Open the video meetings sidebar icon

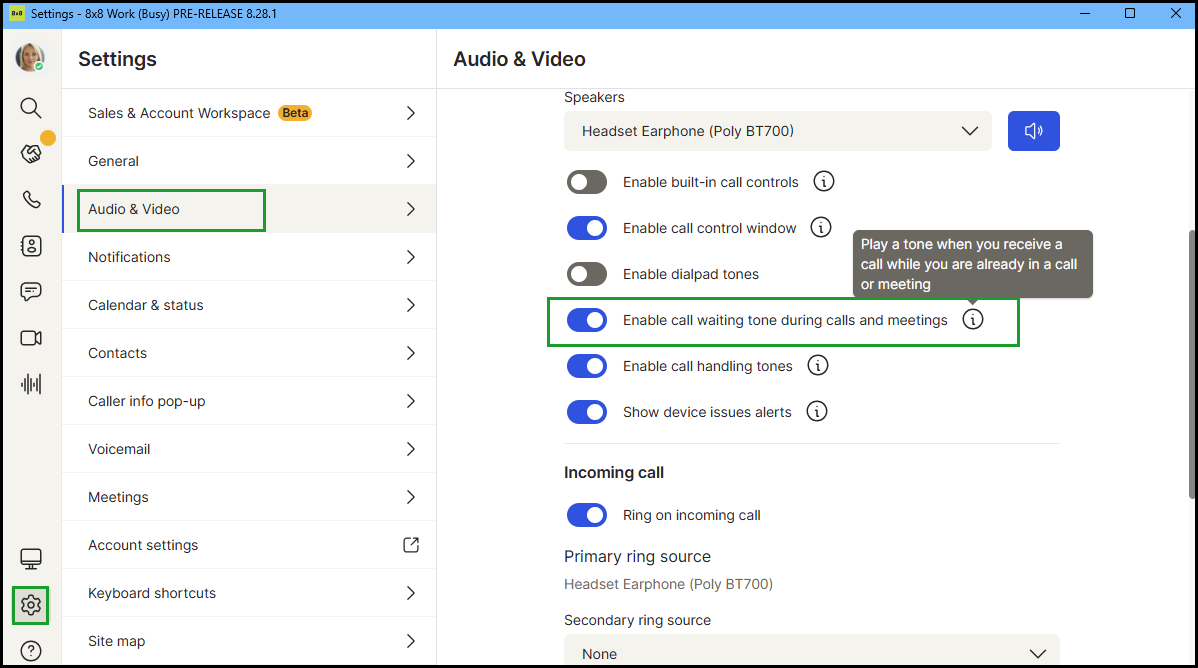pos(31,338)
